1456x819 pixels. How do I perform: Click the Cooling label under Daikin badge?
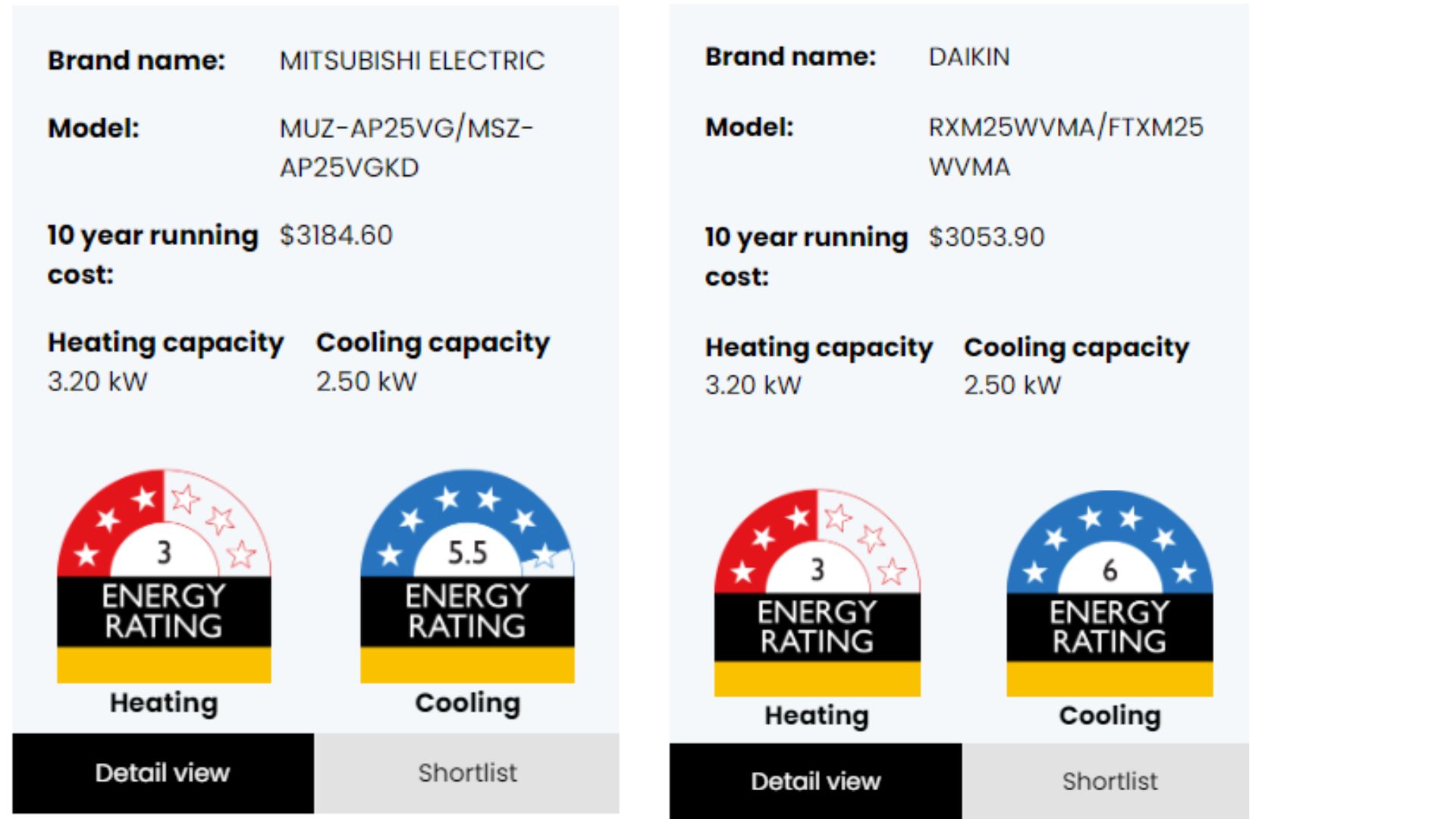pyautogui.click(x=1109, y=714)
